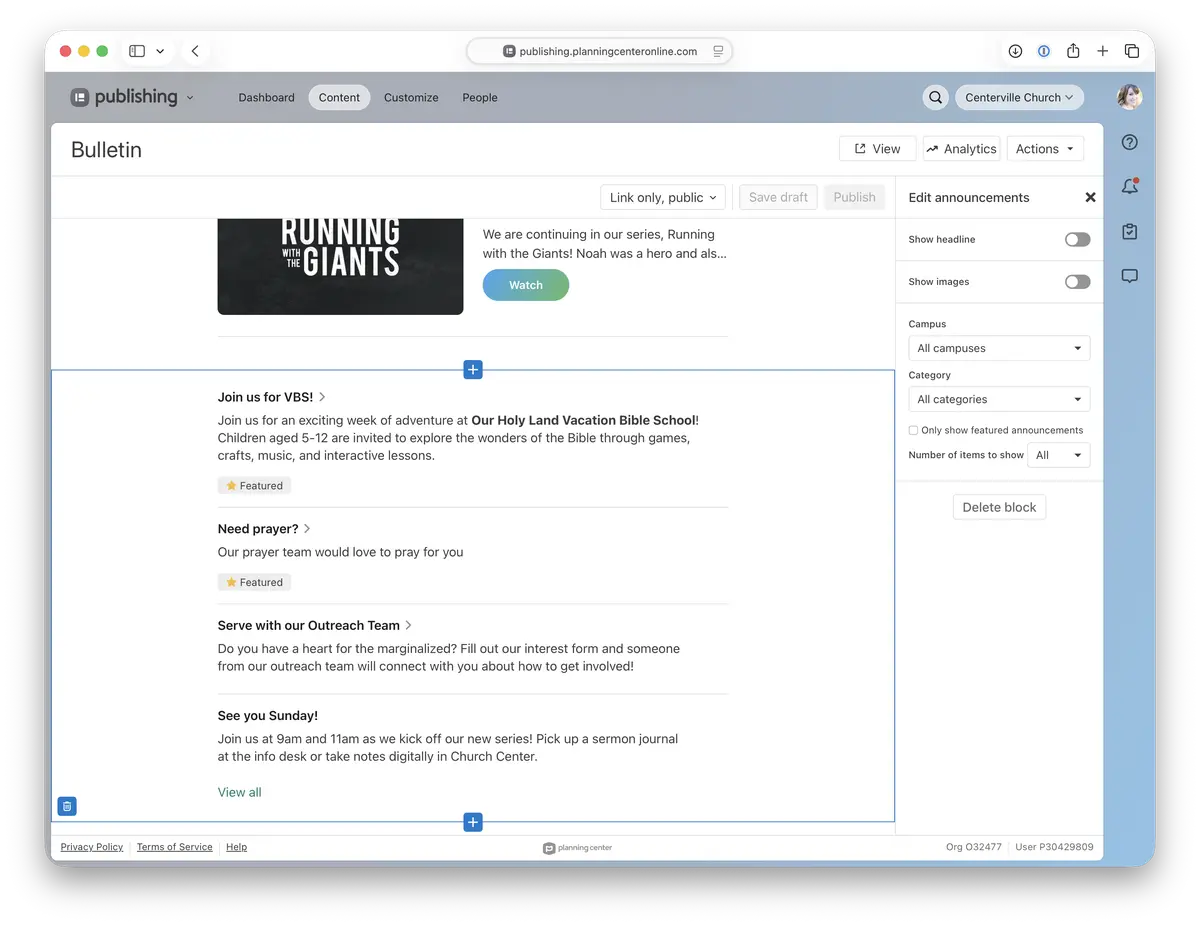
Task: Open the People tab
Action: pyautogui.click(x=480, y=97)
